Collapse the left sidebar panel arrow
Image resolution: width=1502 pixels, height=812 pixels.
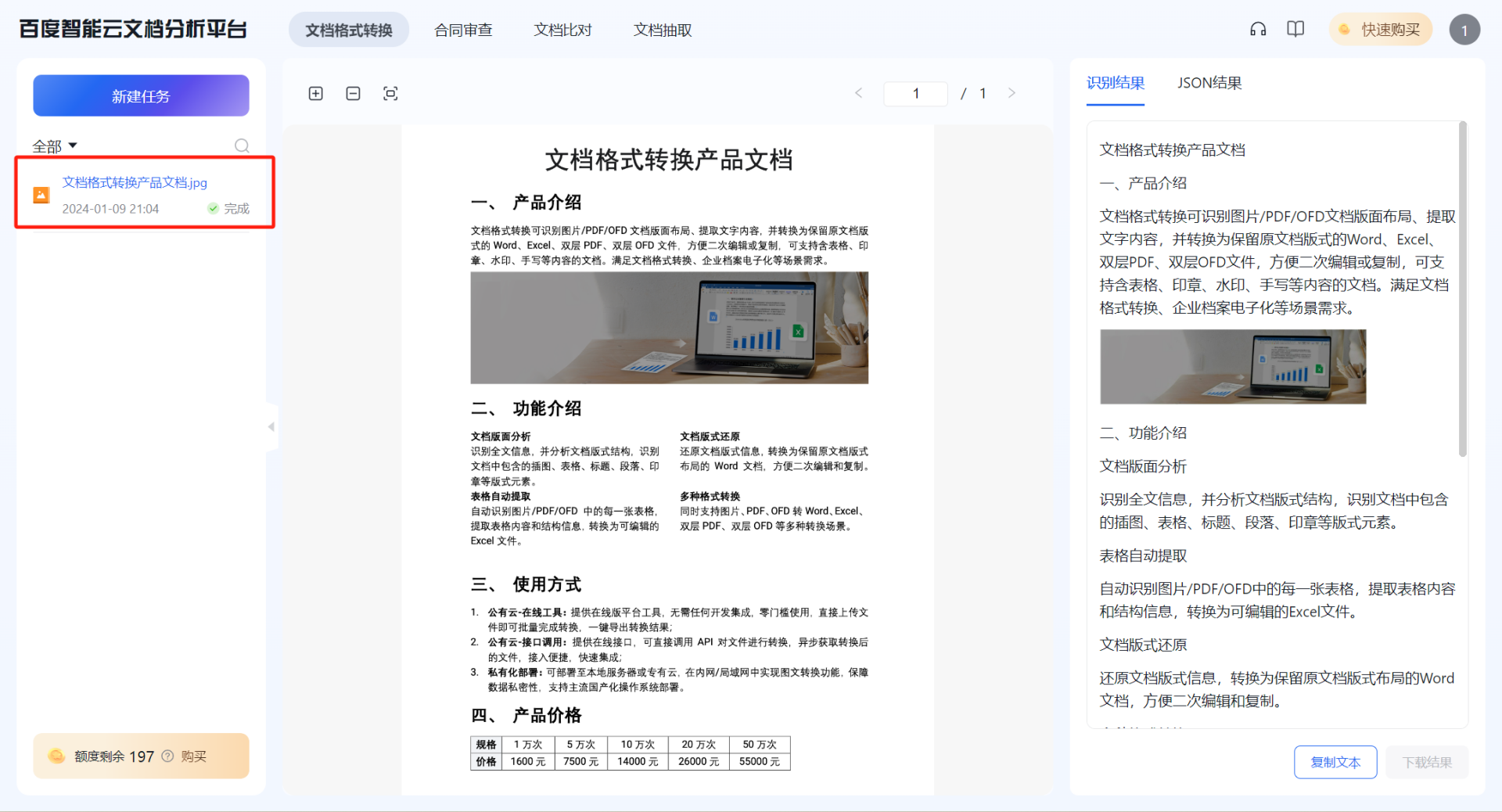271,427
